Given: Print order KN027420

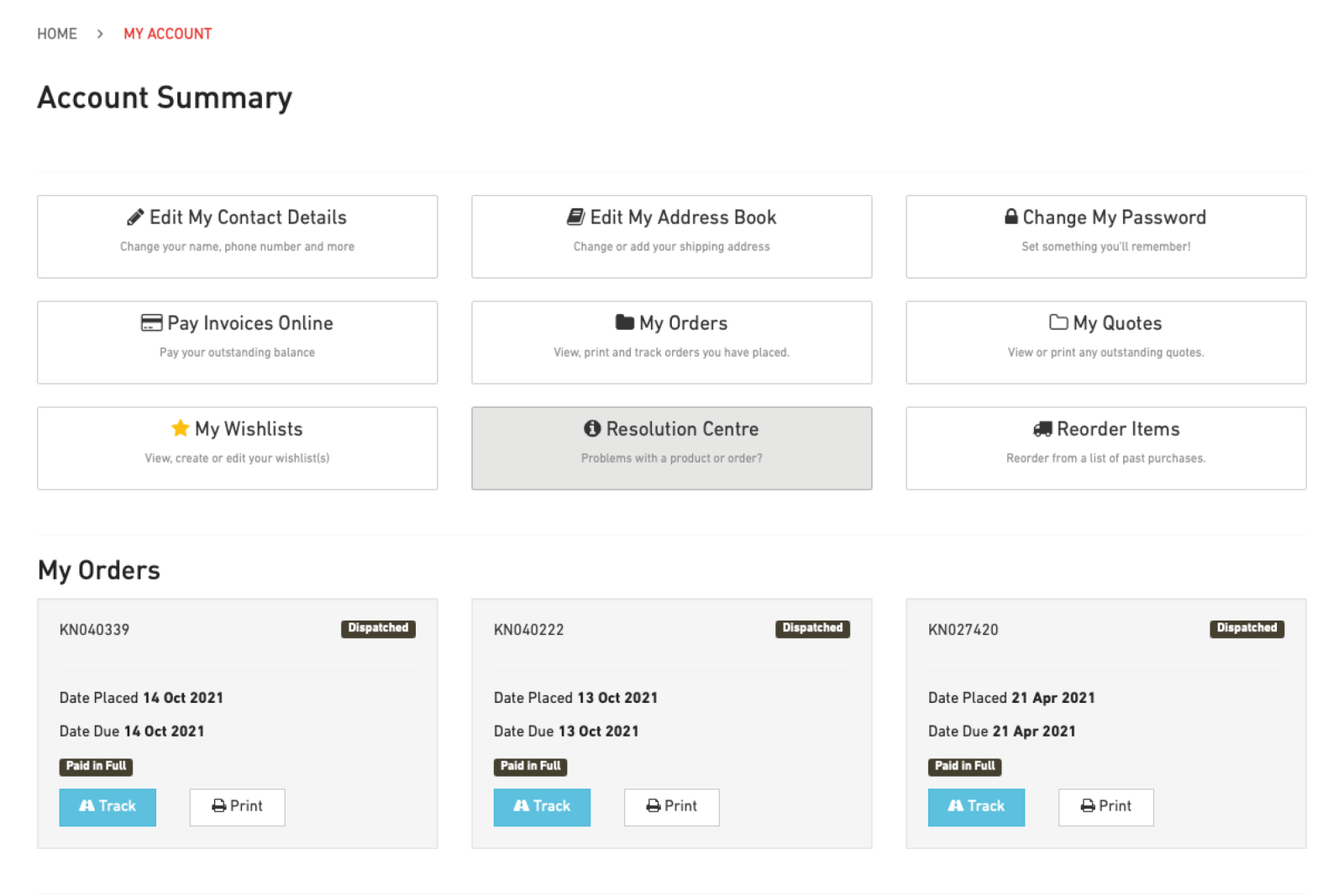Looking at the screenshot, I should [x=1106, y=807].
